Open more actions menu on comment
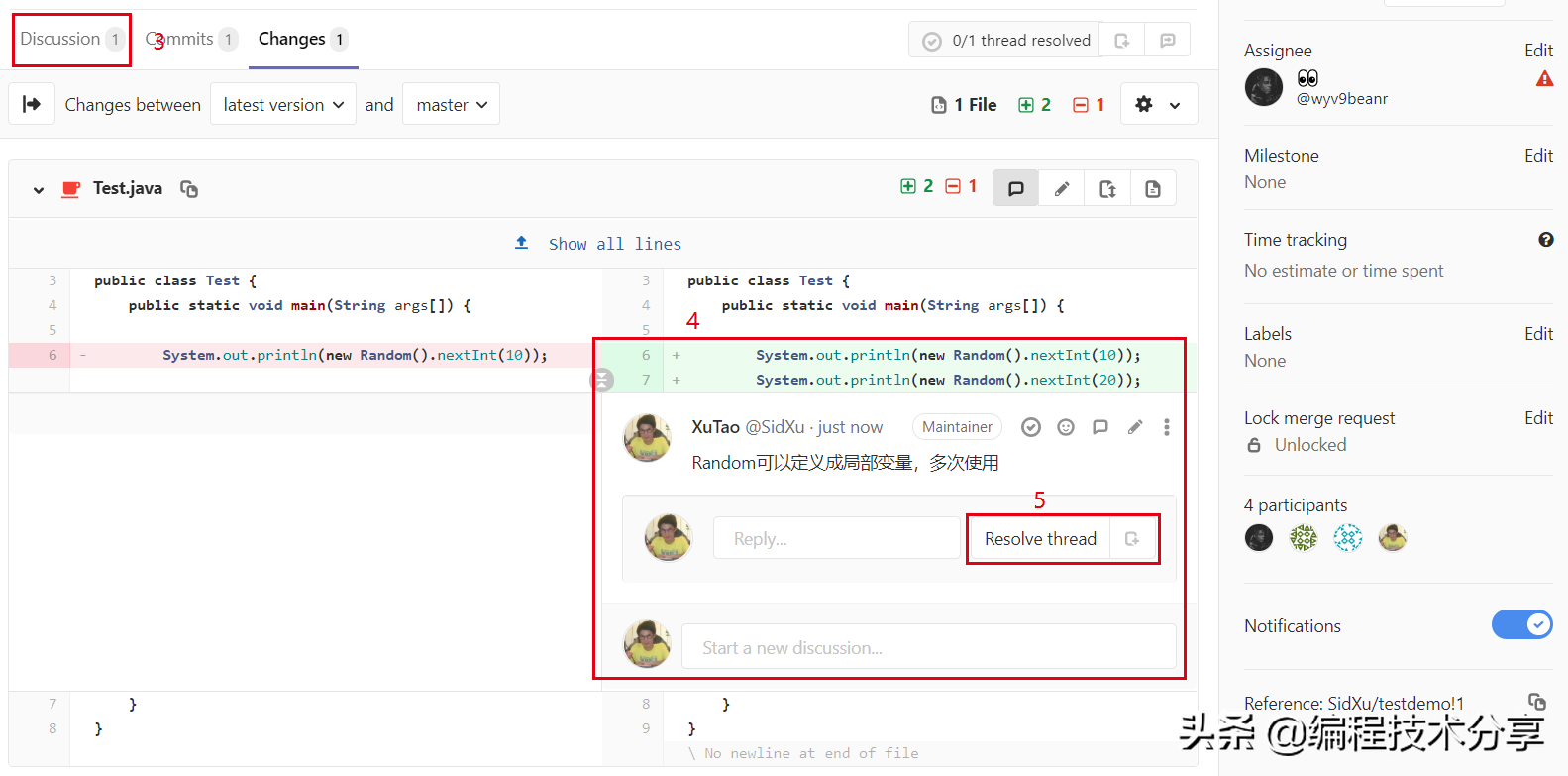Viewport: 1568px width, 776px height. (x=1167, y=427)
